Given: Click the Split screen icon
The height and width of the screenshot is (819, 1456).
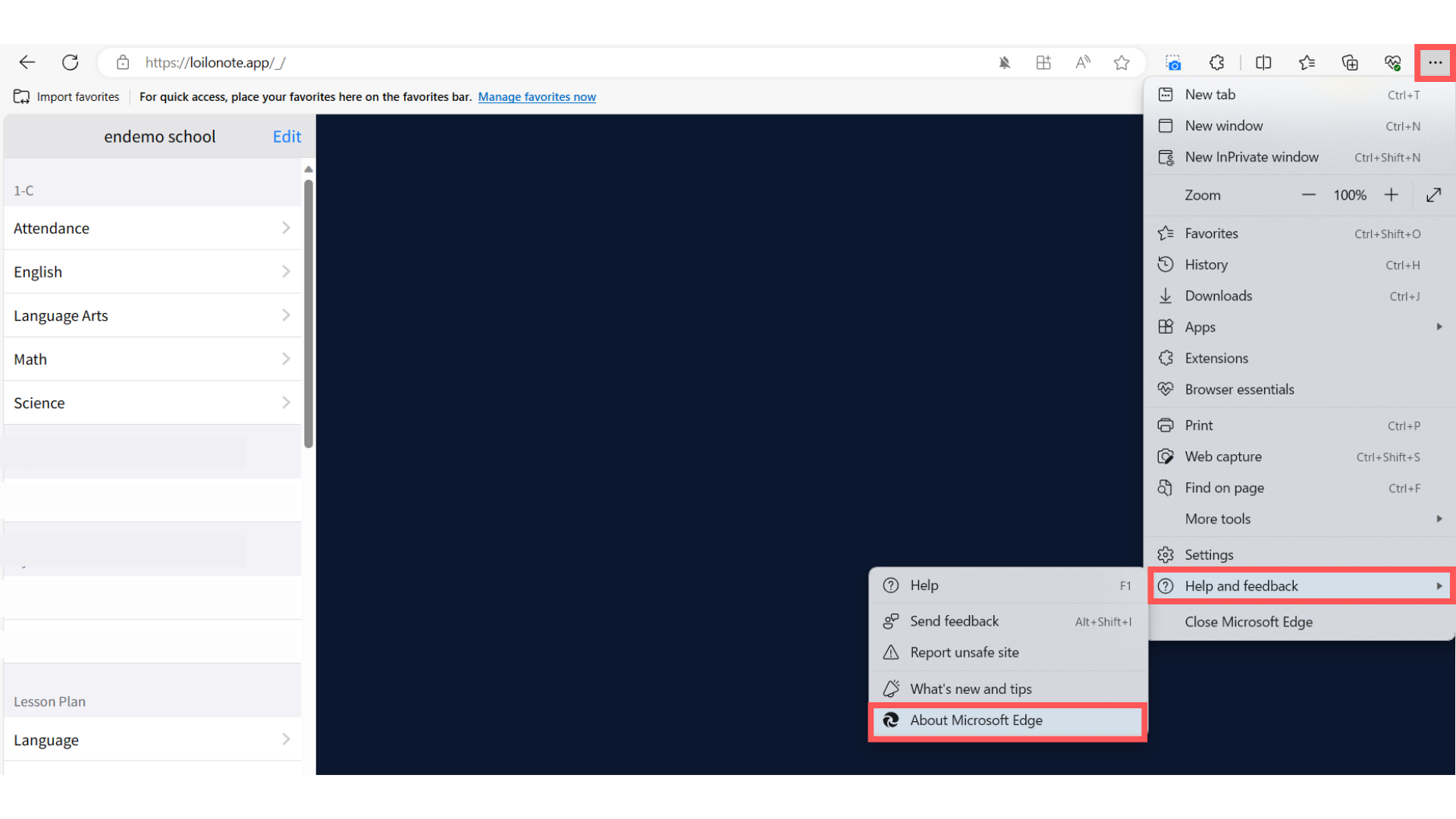Looking at the screenshot, I should tap(1263, 62).
